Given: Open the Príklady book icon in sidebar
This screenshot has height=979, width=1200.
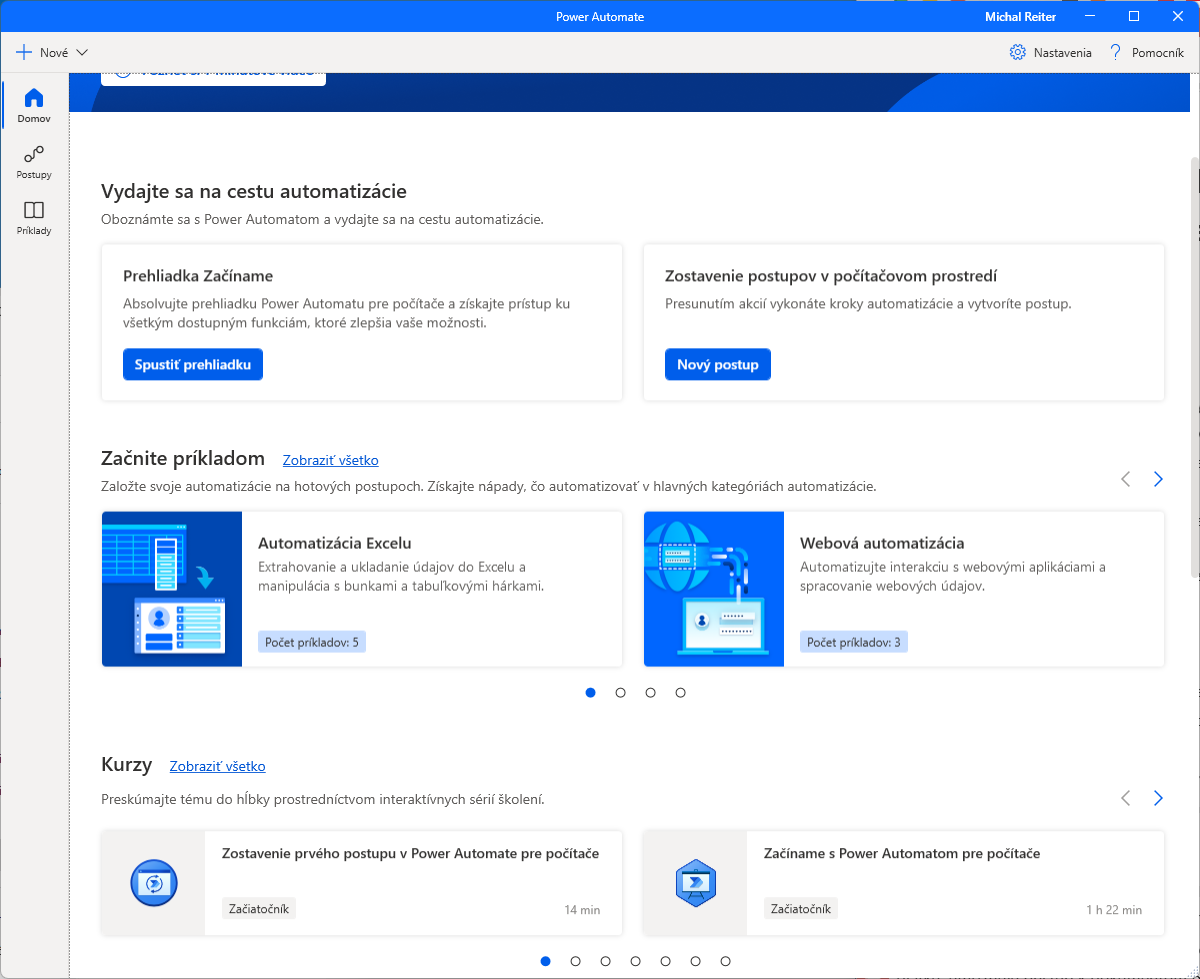Looking at the screenshot, I should (34, 210).
